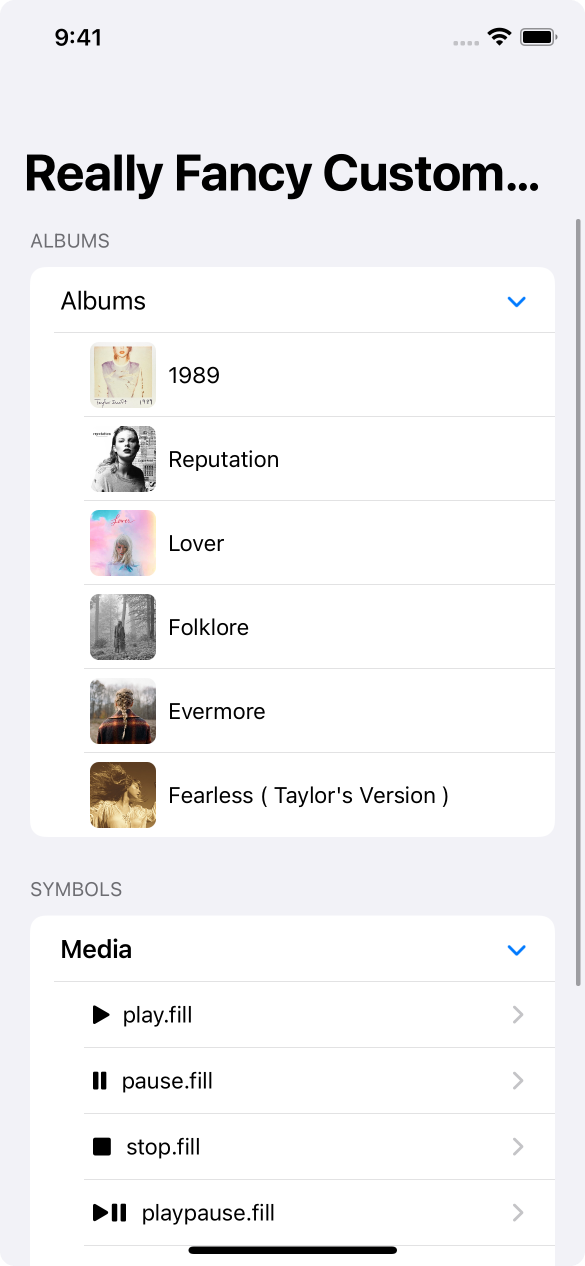Collapse the Media section chevron
The image size is (585, 1266).
click(x=517, y=949)
